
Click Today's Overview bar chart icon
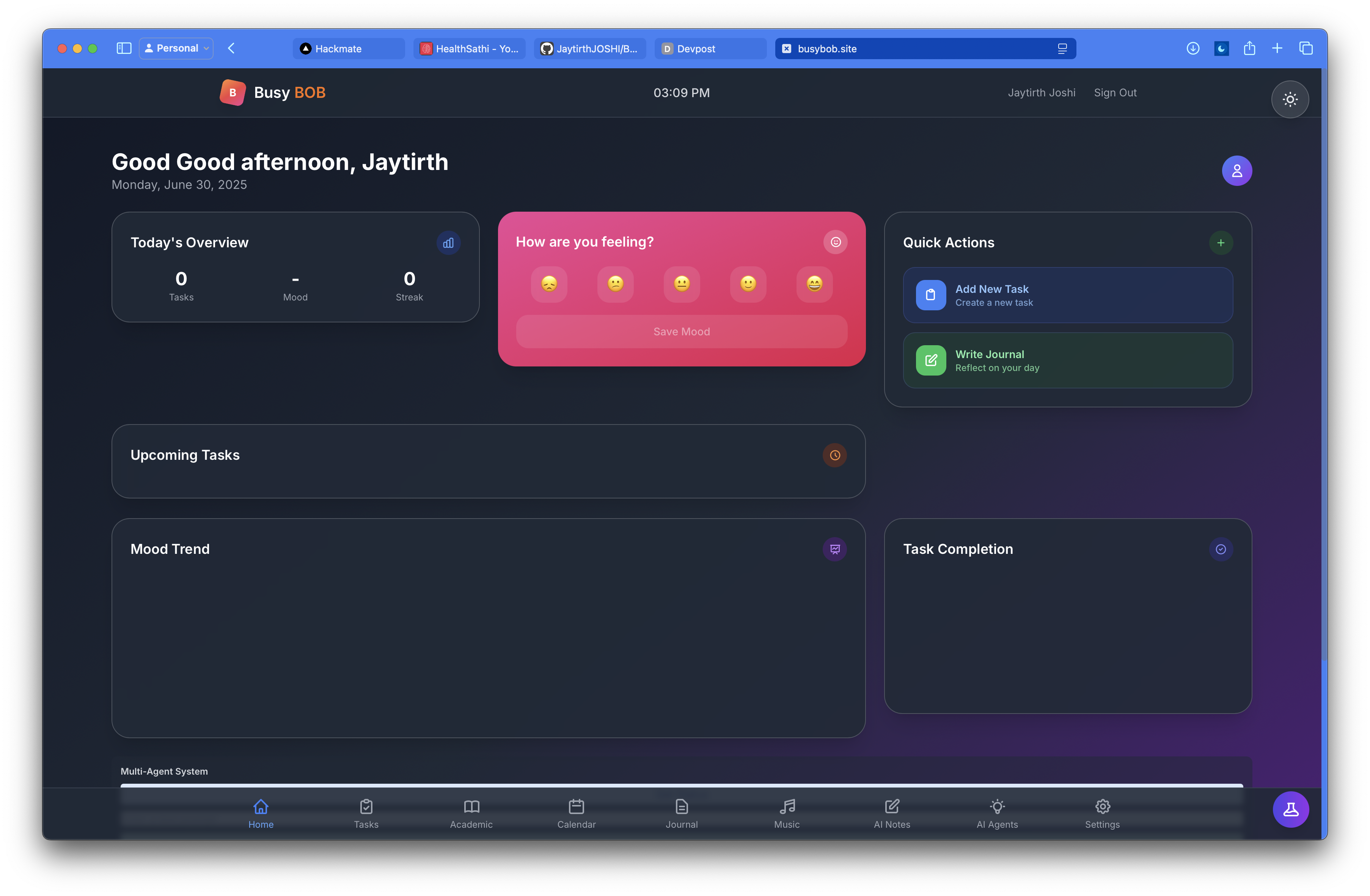click(x=448, y=243)
